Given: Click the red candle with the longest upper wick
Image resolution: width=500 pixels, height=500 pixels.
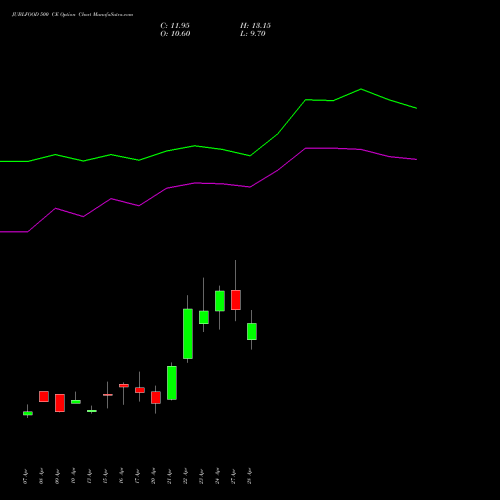Looking at the screenshot, I should pos(236,300).
